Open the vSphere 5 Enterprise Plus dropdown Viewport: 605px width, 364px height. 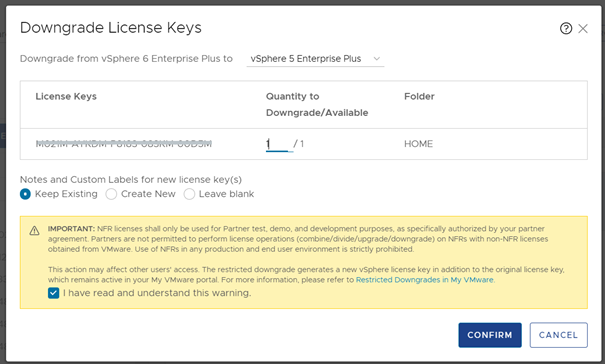[315, 59]
